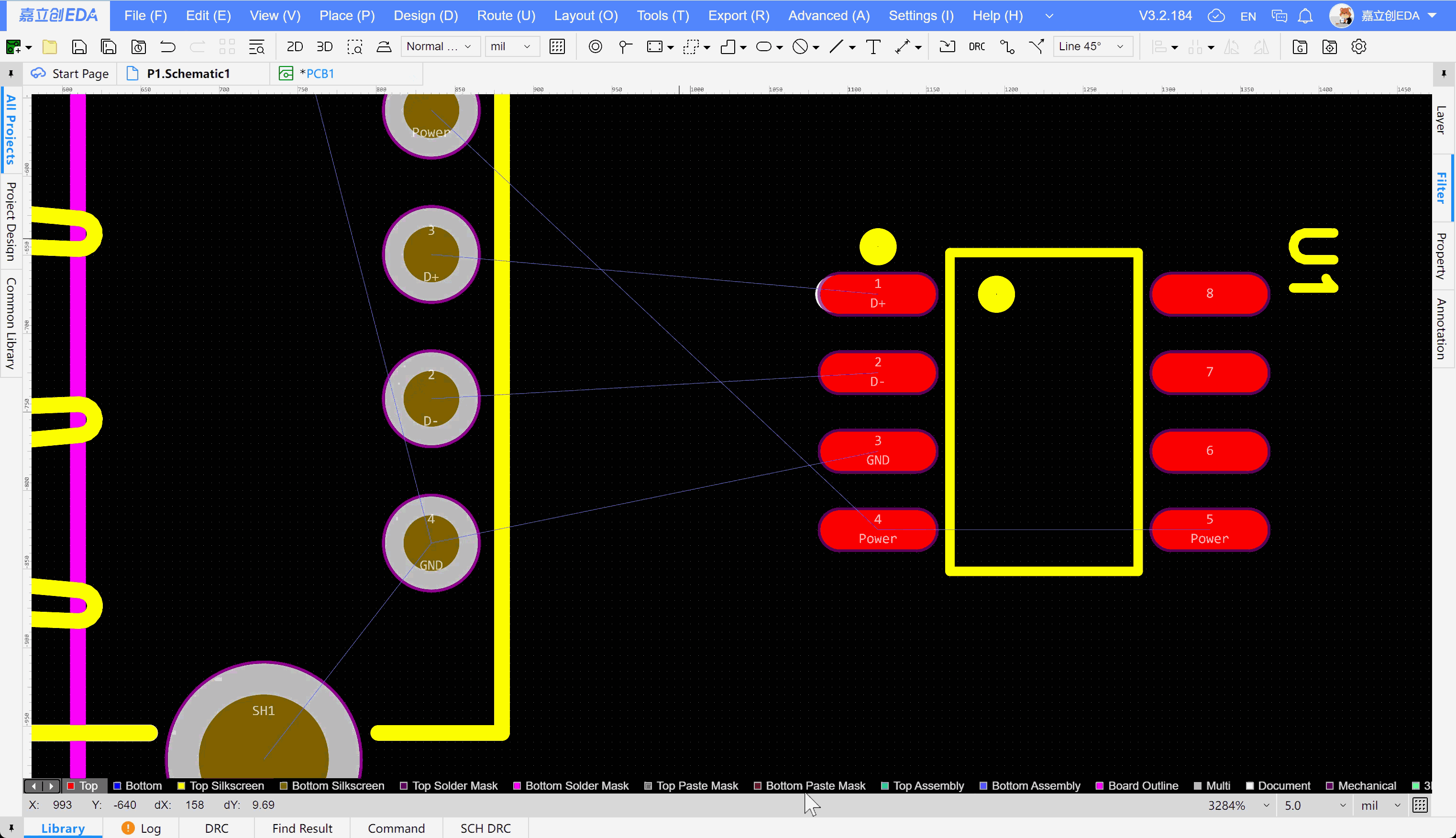This screenshot has width=1456, height=838.
Task: Open the Route menu
Action: click(x=506, y=15)
